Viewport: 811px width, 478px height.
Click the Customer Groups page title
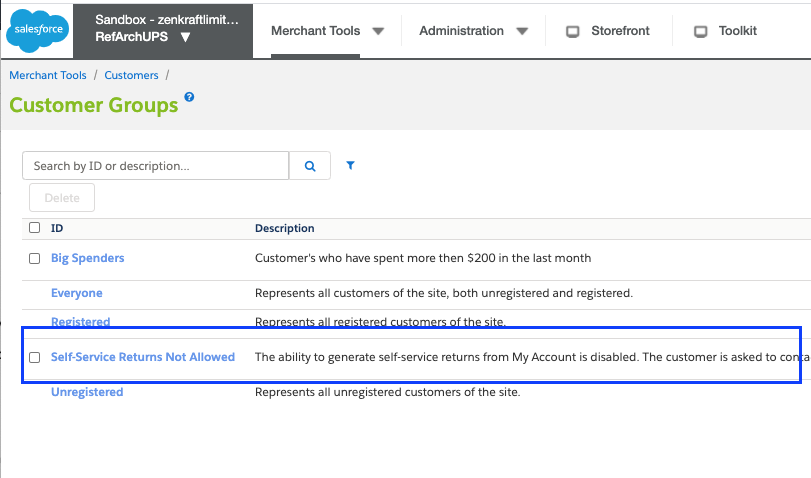(94, 105)
